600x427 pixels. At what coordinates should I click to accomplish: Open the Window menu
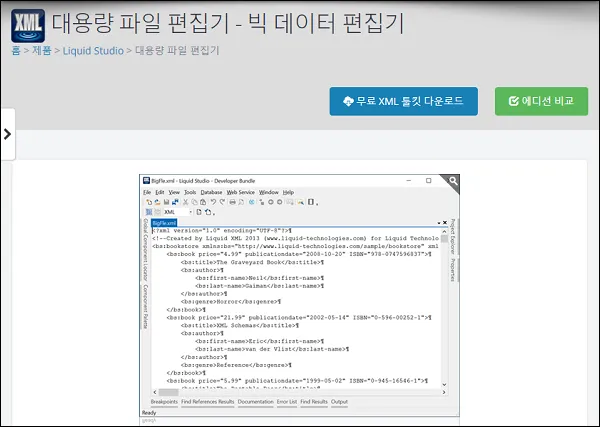click(x=269, y=192)
